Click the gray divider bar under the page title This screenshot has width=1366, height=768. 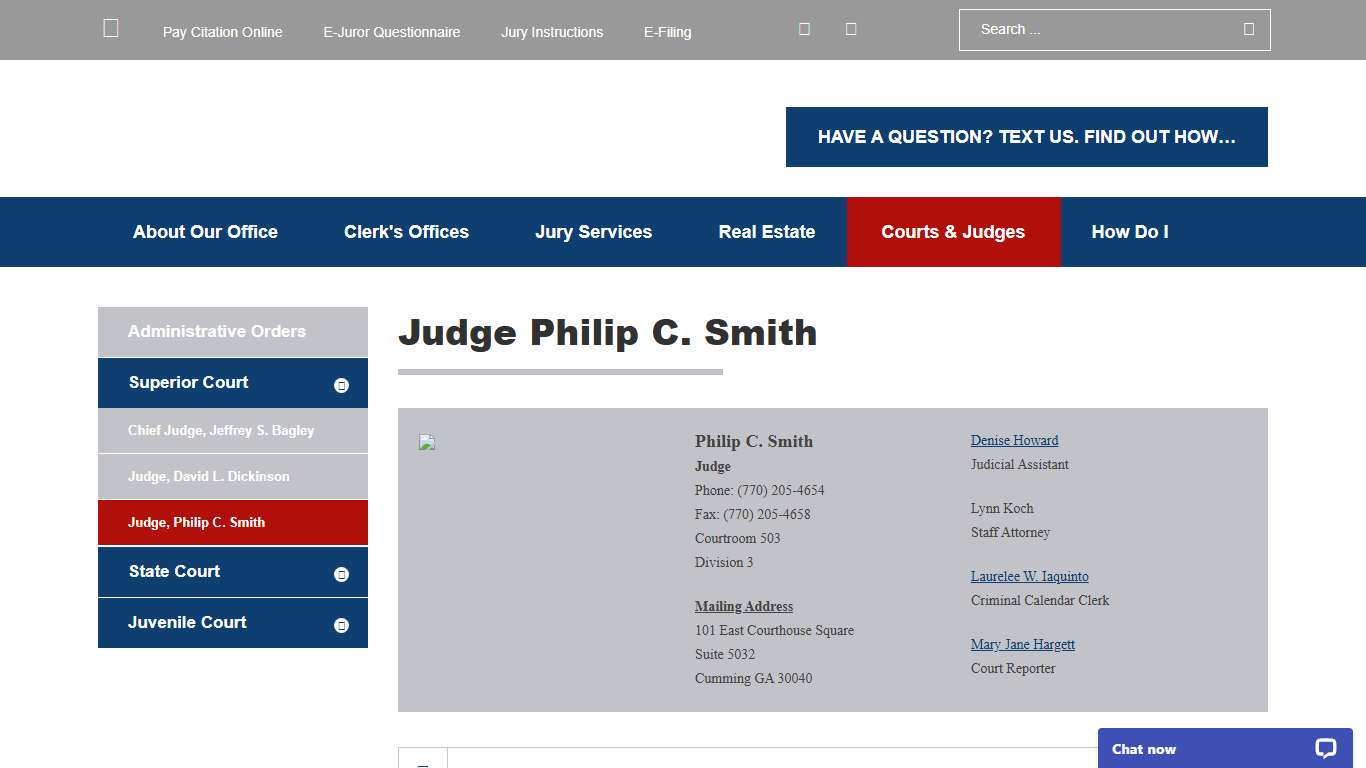[x=560, y=370]
